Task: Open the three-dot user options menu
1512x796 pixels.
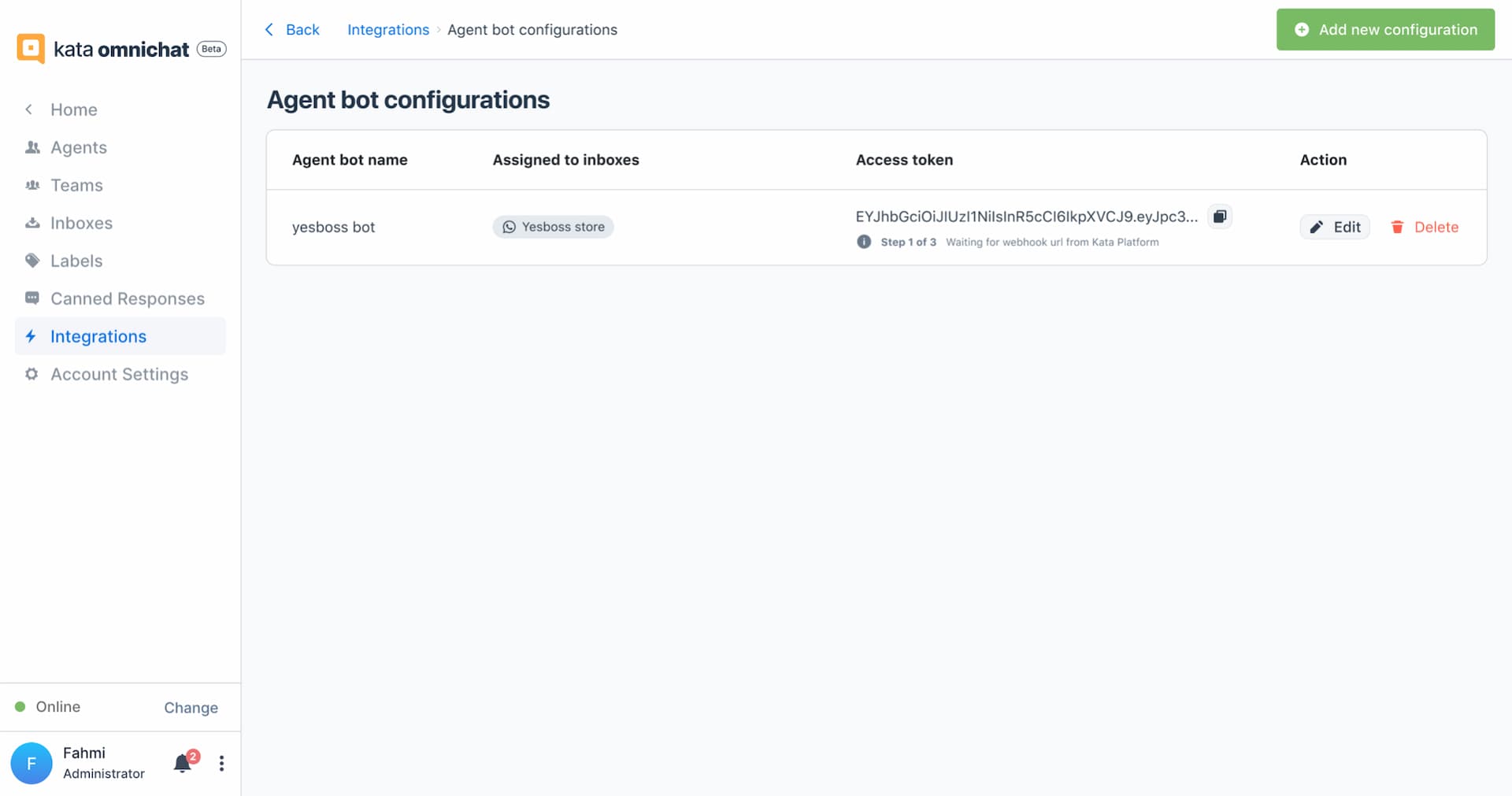Action: pyautogui.click(x=221, y=763)
